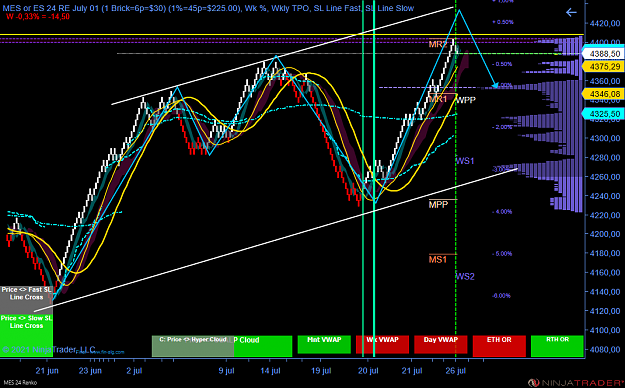The height and width of the screenshot is (388, 625).
Task: Click the red Wk VWAP status box
Action: (x=382, y=345)
